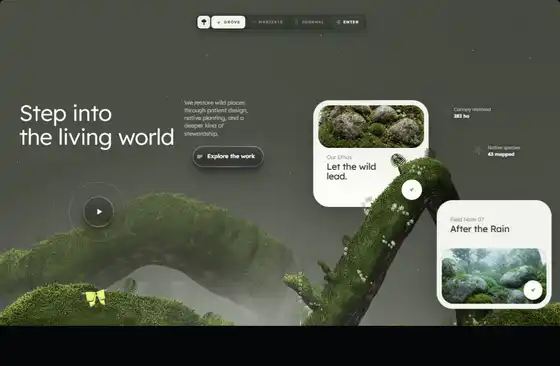560x366 pixels.
Task: Click the round arrow icon on Our Ethos card
Action: [411, 190]
